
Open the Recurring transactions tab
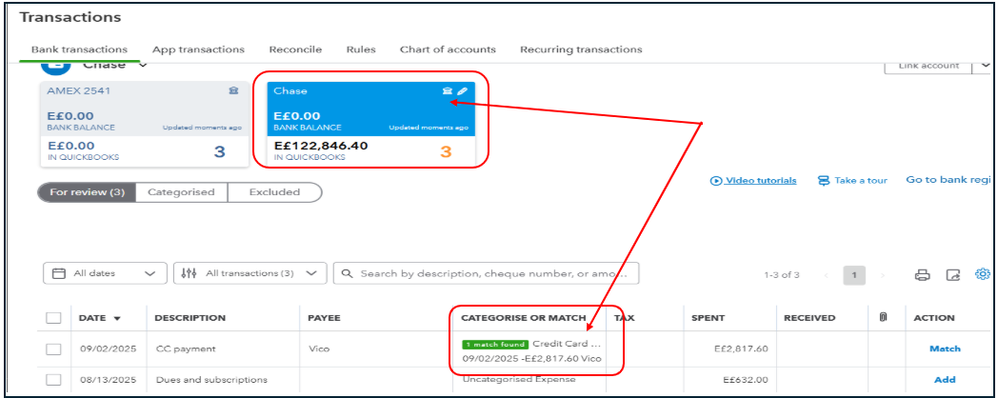pos(581,49)
